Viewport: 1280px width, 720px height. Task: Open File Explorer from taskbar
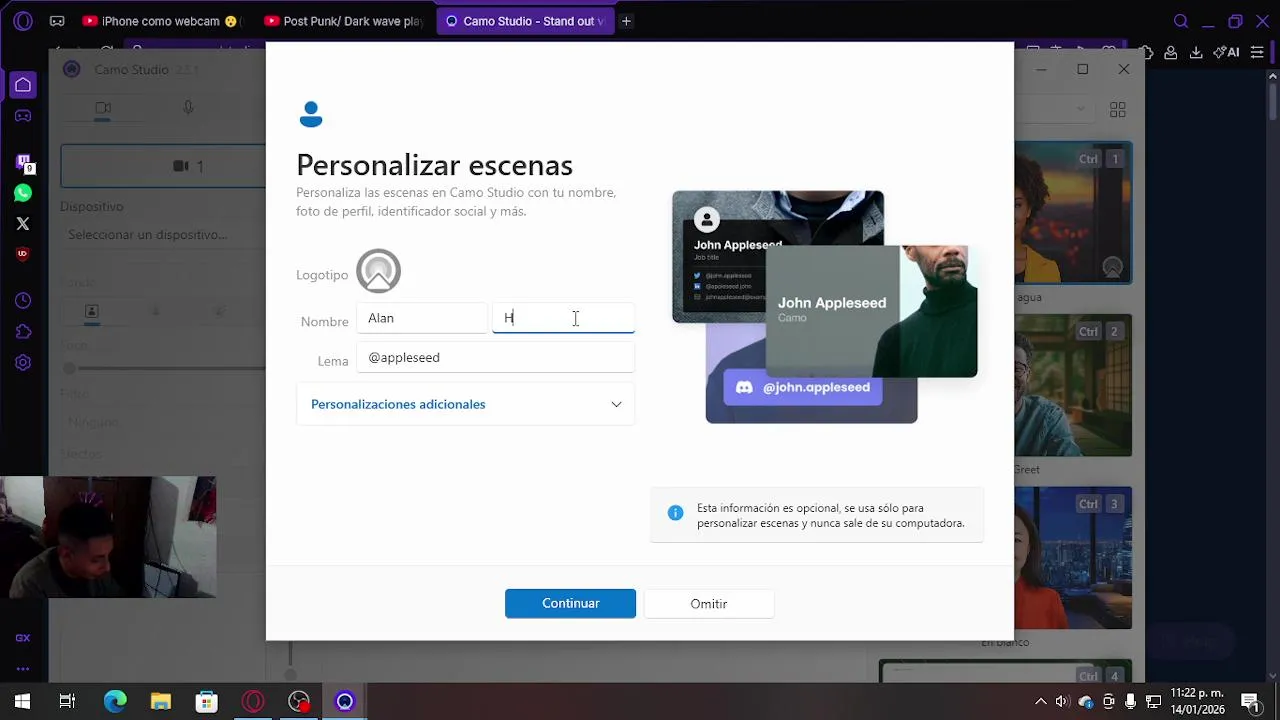pyautogui.click(x=161, y=702)
